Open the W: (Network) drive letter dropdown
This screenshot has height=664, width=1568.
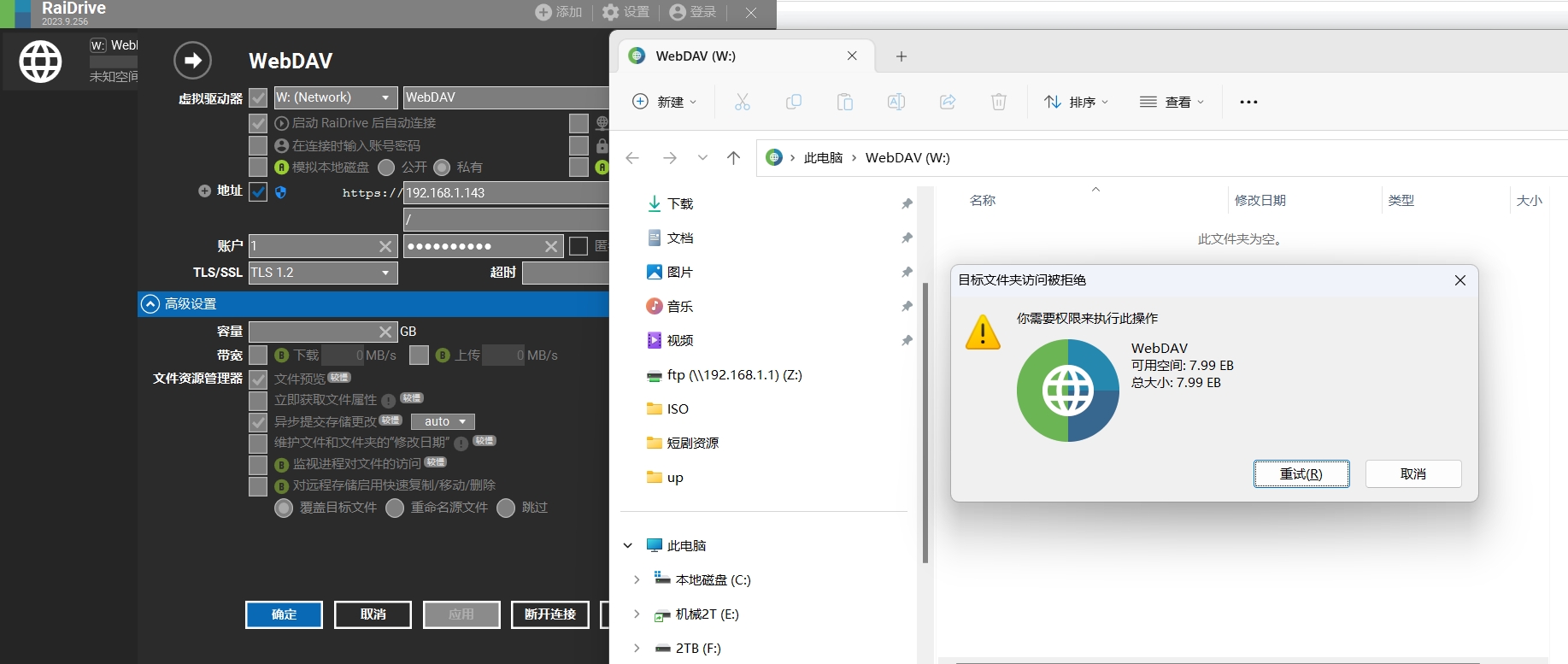click(x=335, y=97)
